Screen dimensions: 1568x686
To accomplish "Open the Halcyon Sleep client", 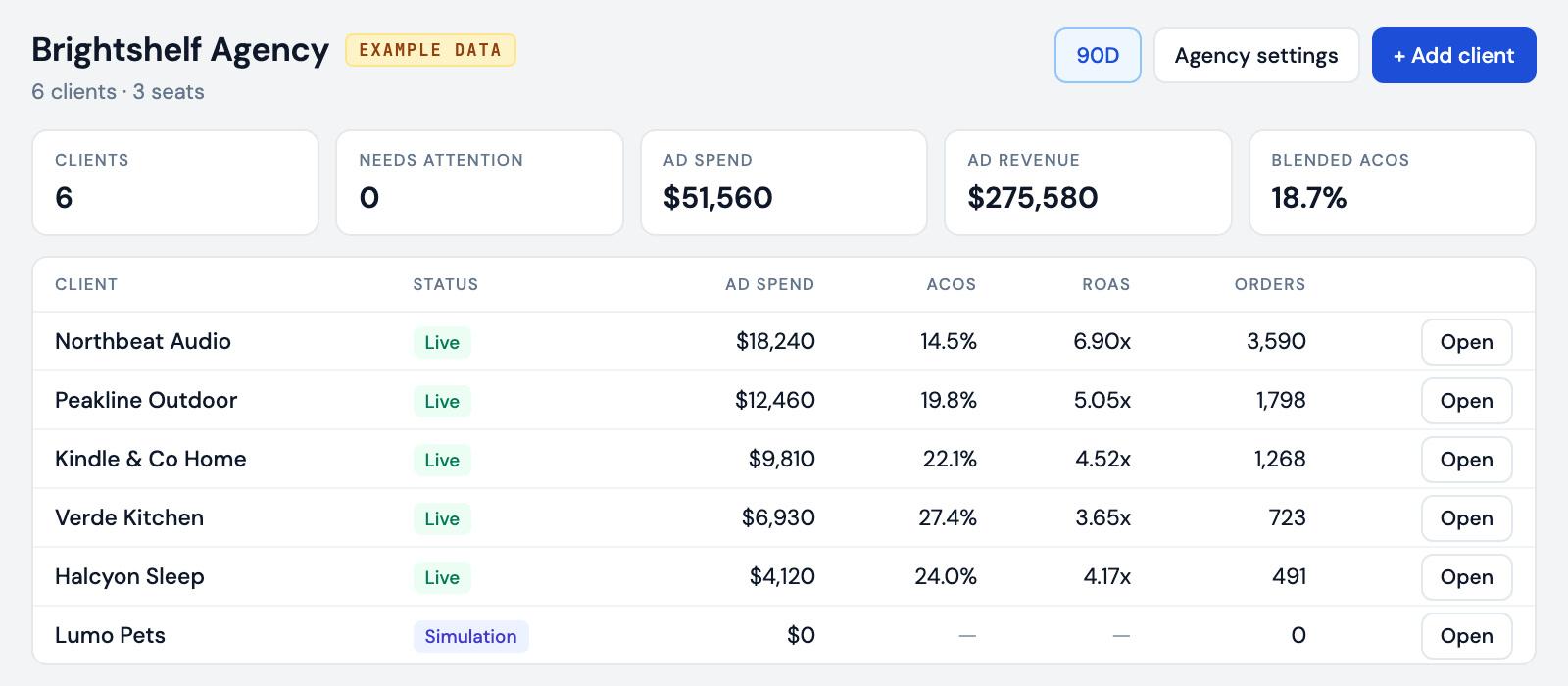I will [x=1466, y=577].
